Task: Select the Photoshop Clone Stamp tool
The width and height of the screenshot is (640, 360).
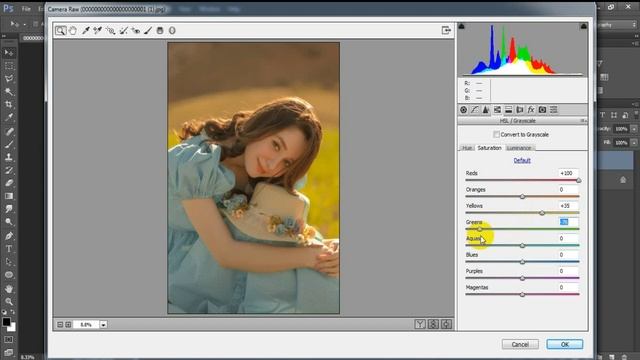Action: pos(9,157)
